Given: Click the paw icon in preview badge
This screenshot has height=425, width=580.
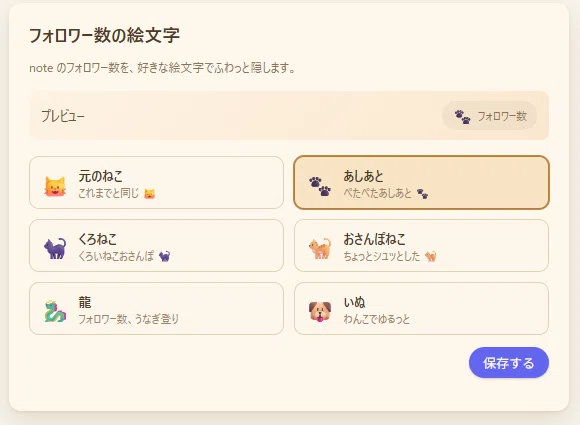Looking at the screenshot, I should point(462,117).
